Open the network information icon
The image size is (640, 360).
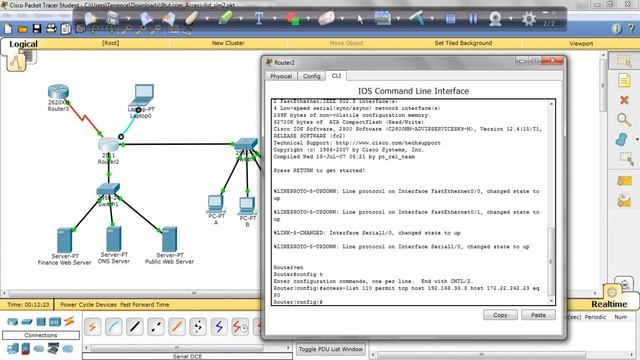[617, 28]
